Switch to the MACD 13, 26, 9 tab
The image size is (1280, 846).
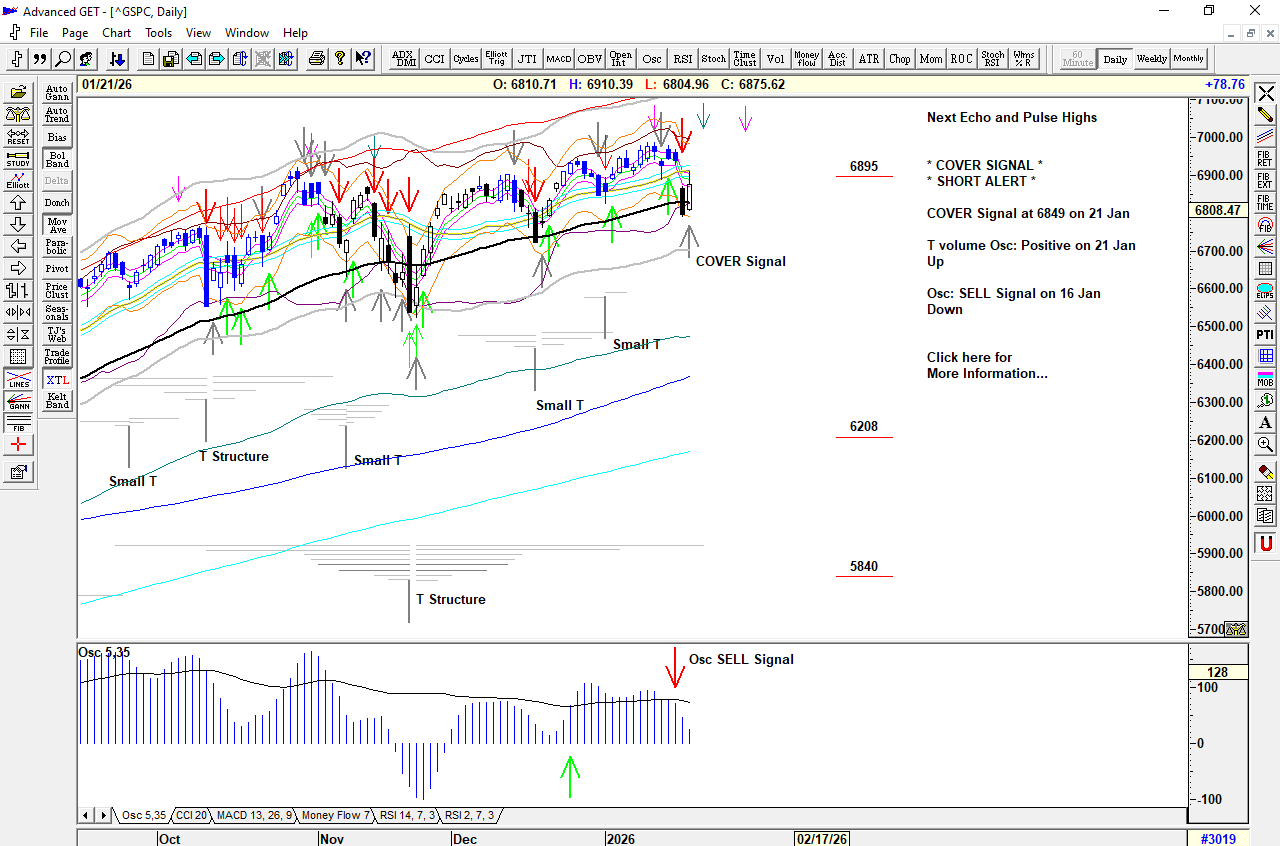[x=254, y=816]
